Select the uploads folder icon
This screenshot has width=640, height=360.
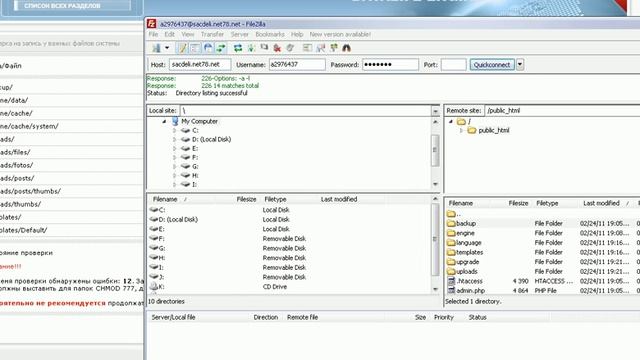pyautogui.click(x=451, y=271)
